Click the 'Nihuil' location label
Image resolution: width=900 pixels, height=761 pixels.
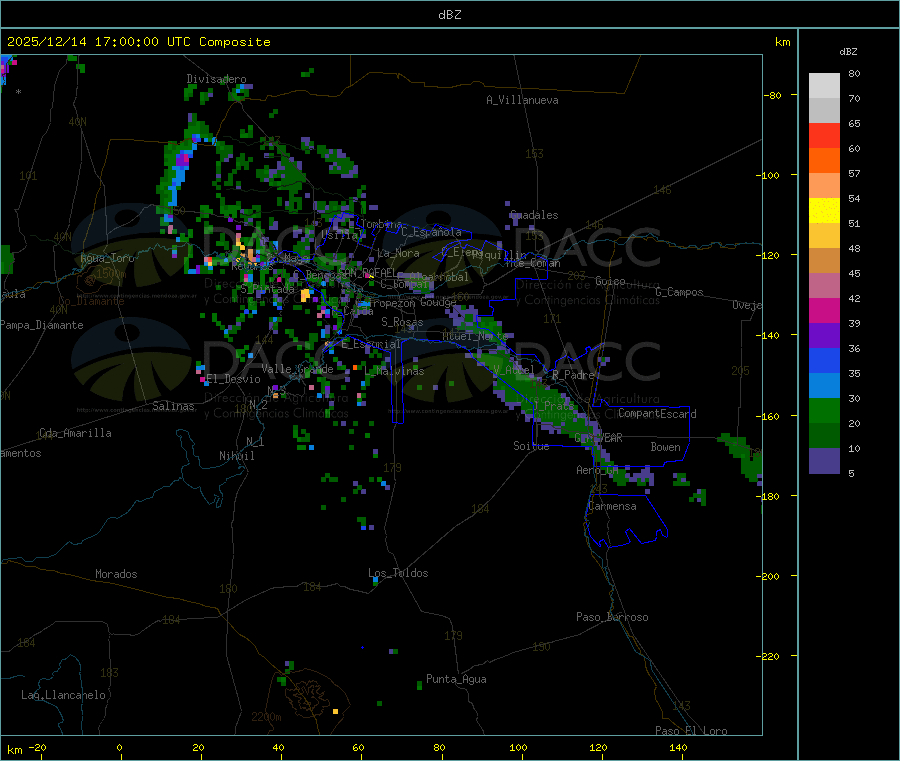236,456
